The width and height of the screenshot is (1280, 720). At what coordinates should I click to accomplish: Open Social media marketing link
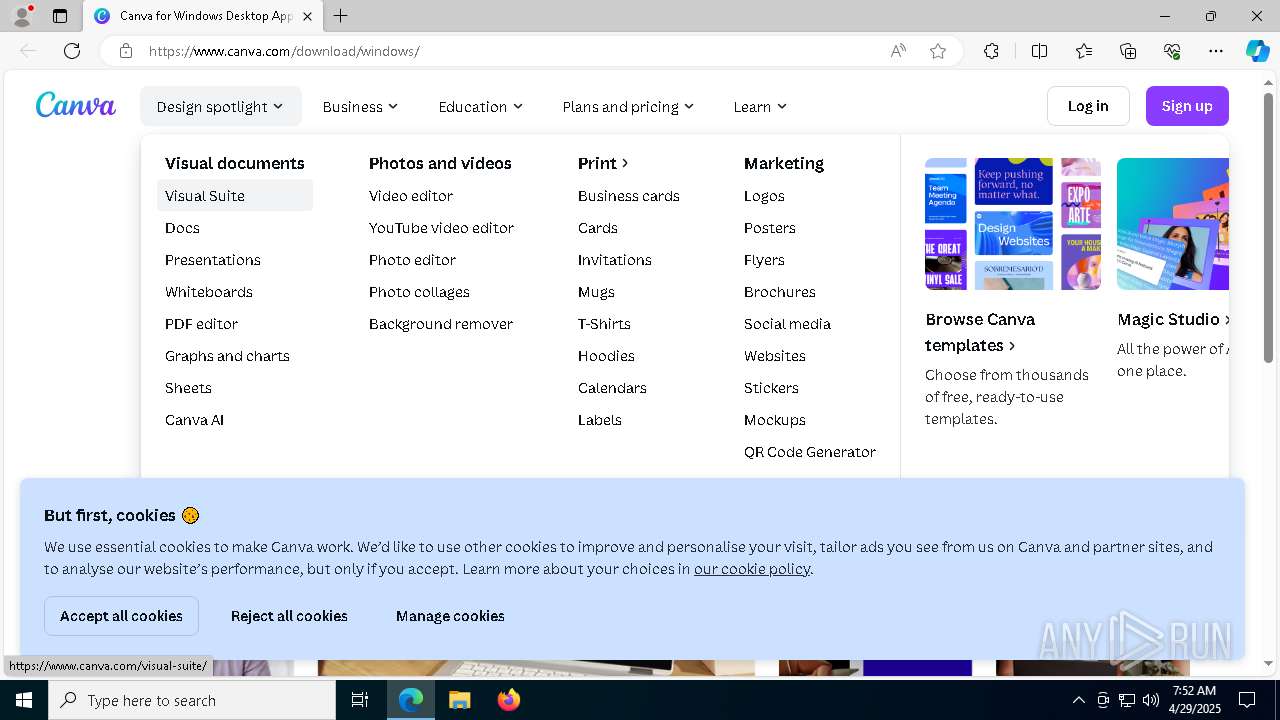pyautogui.click(x=787, y=324)
